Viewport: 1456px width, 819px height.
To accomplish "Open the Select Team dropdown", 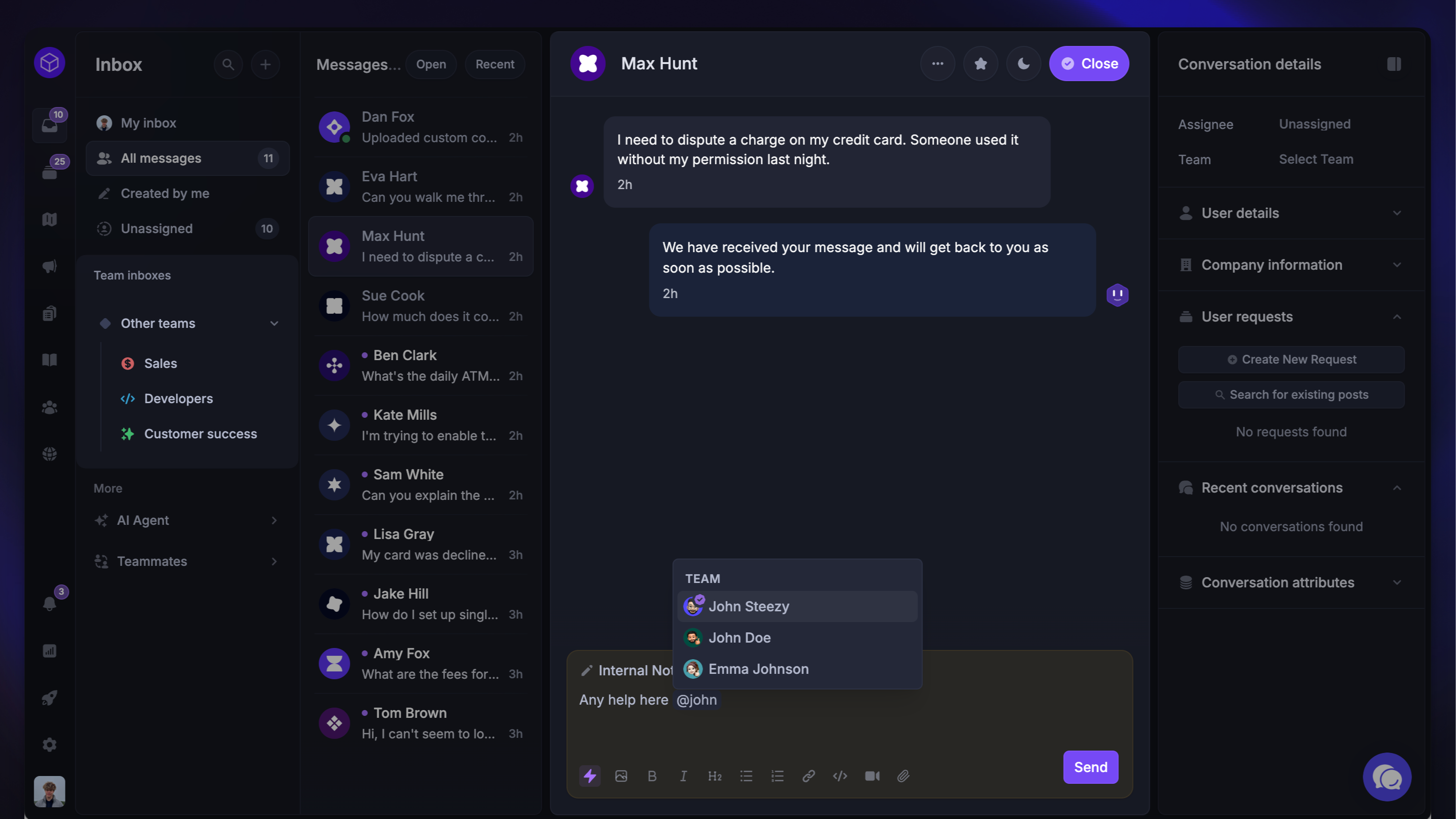I will (1316, 159).
